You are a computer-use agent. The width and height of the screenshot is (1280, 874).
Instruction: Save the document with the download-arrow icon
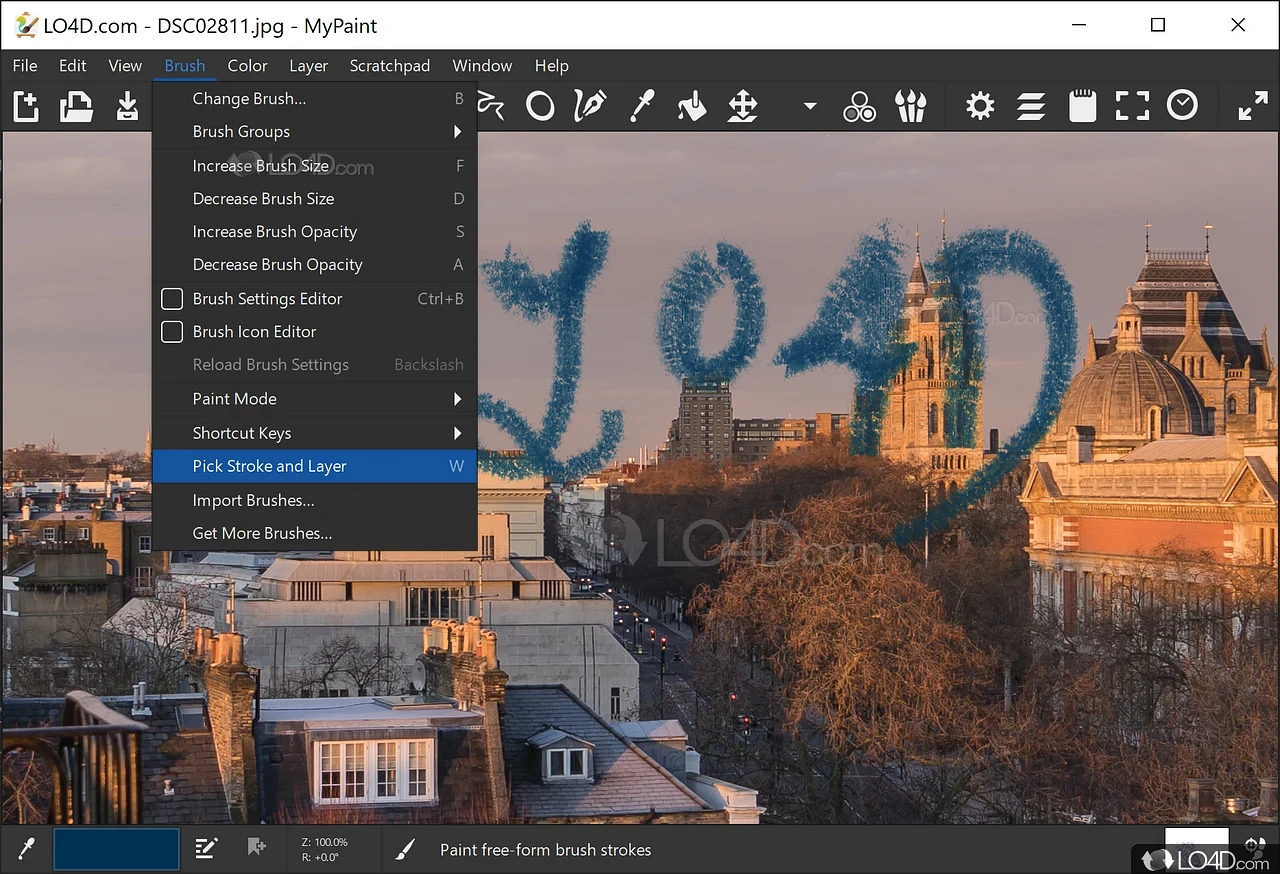(x=127, y=105)
